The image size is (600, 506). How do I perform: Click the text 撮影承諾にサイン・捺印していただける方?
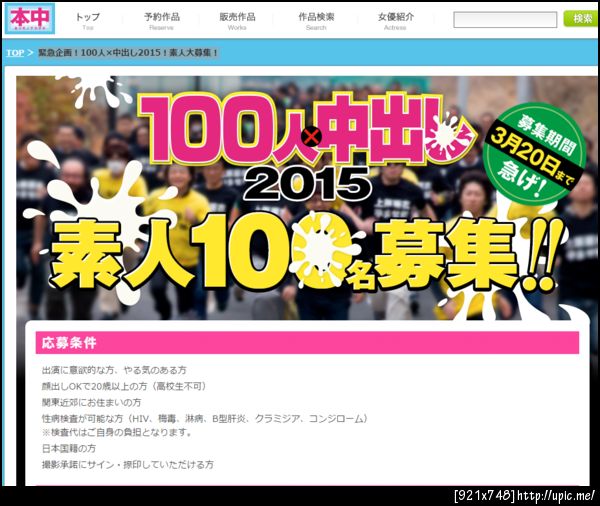coord(128,465)
